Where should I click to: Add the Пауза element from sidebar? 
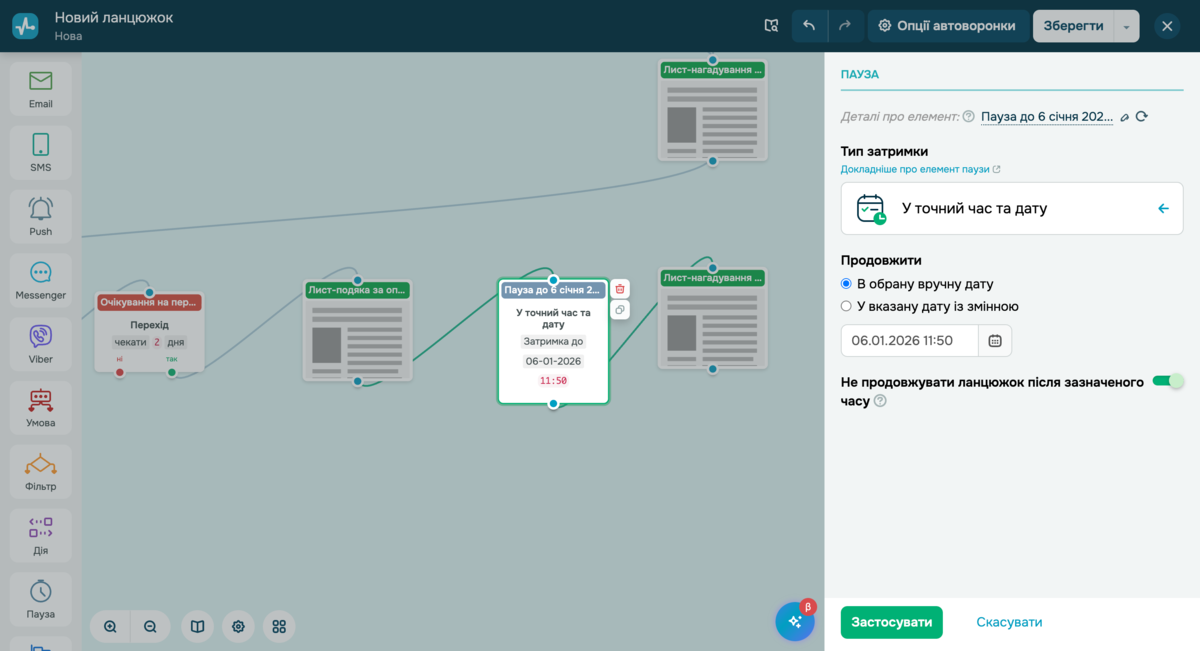(41, 600)
